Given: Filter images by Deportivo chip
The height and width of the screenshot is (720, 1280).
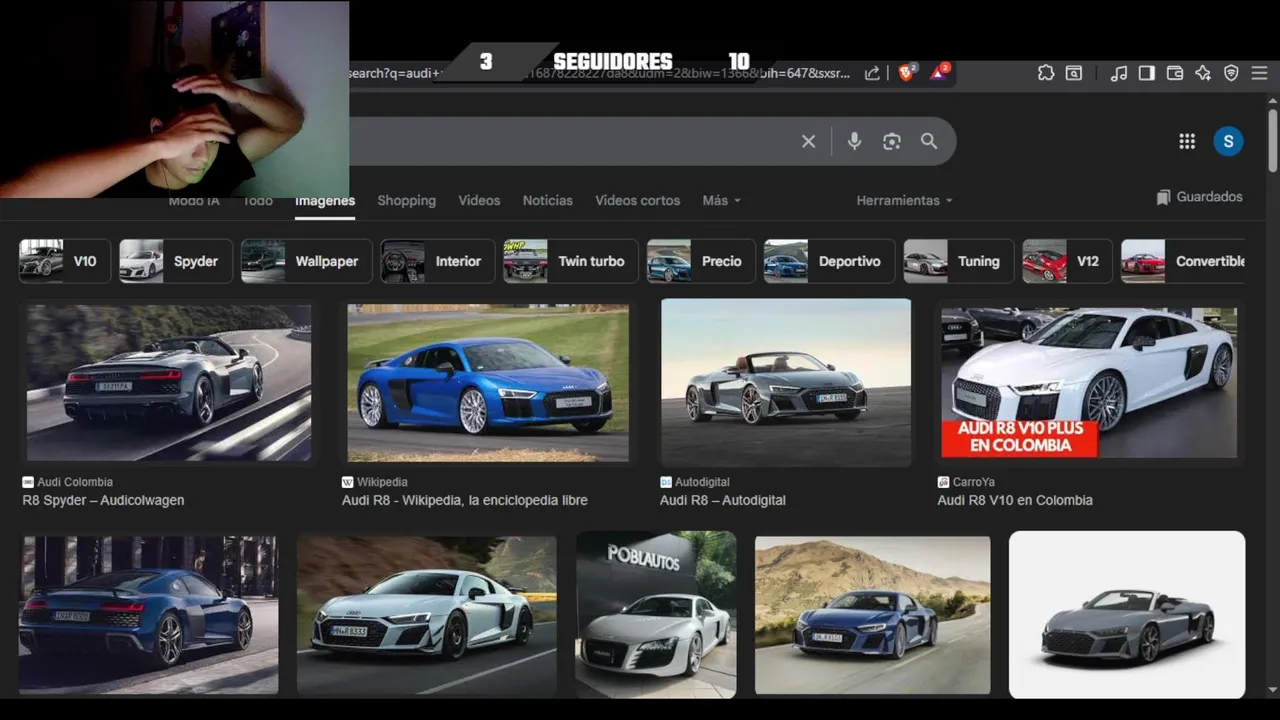Looking at the screenshot, I should pyautogui.click(x=830, y=261).
